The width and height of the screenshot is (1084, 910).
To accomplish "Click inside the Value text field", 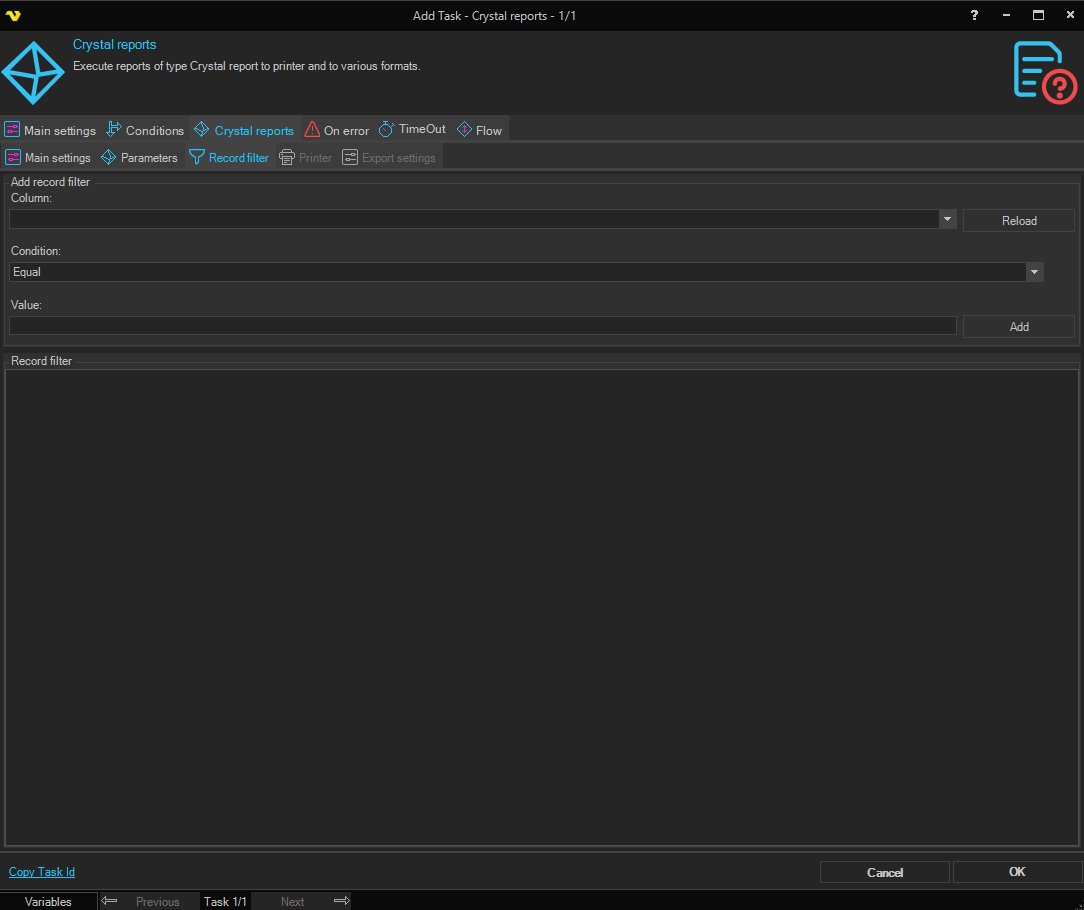I will (x=482, y=326).
